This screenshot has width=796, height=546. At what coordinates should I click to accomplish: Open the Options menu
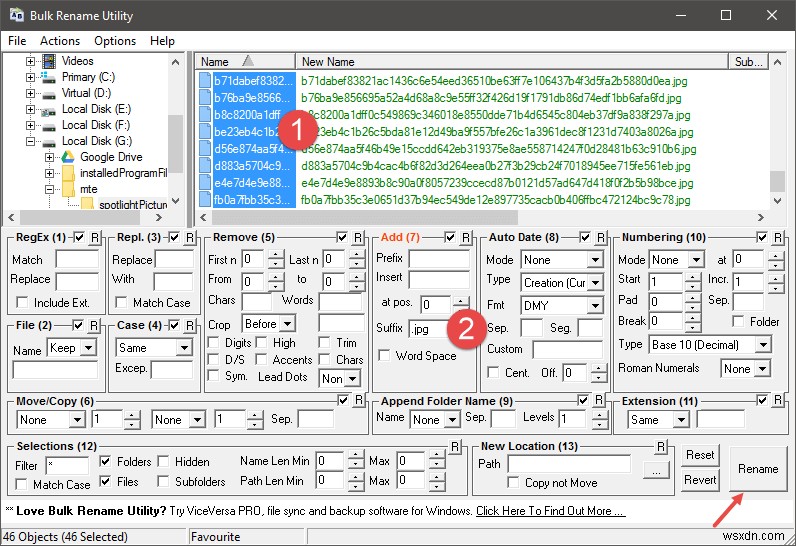pos(115,41)
